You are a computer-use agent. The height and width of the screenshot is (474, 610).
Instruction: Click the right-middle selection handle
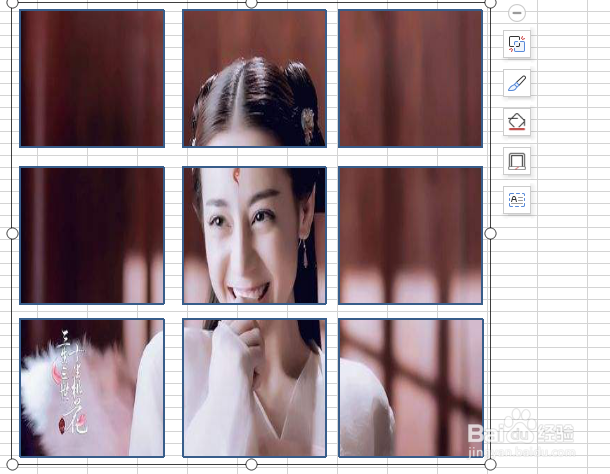point(491,233)
